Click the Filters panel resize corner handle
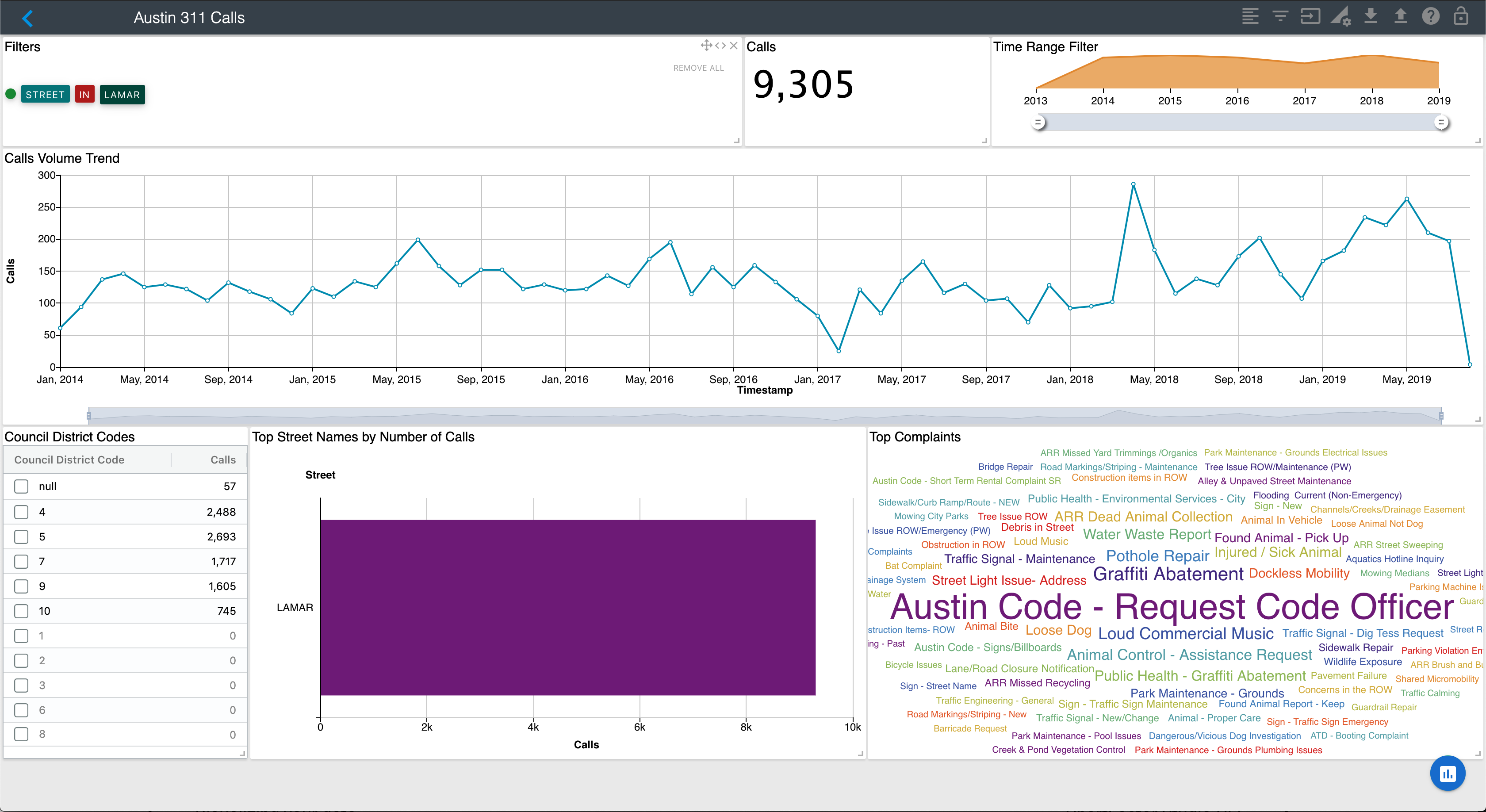1486x812 pixels. click(x=737, y=141)
